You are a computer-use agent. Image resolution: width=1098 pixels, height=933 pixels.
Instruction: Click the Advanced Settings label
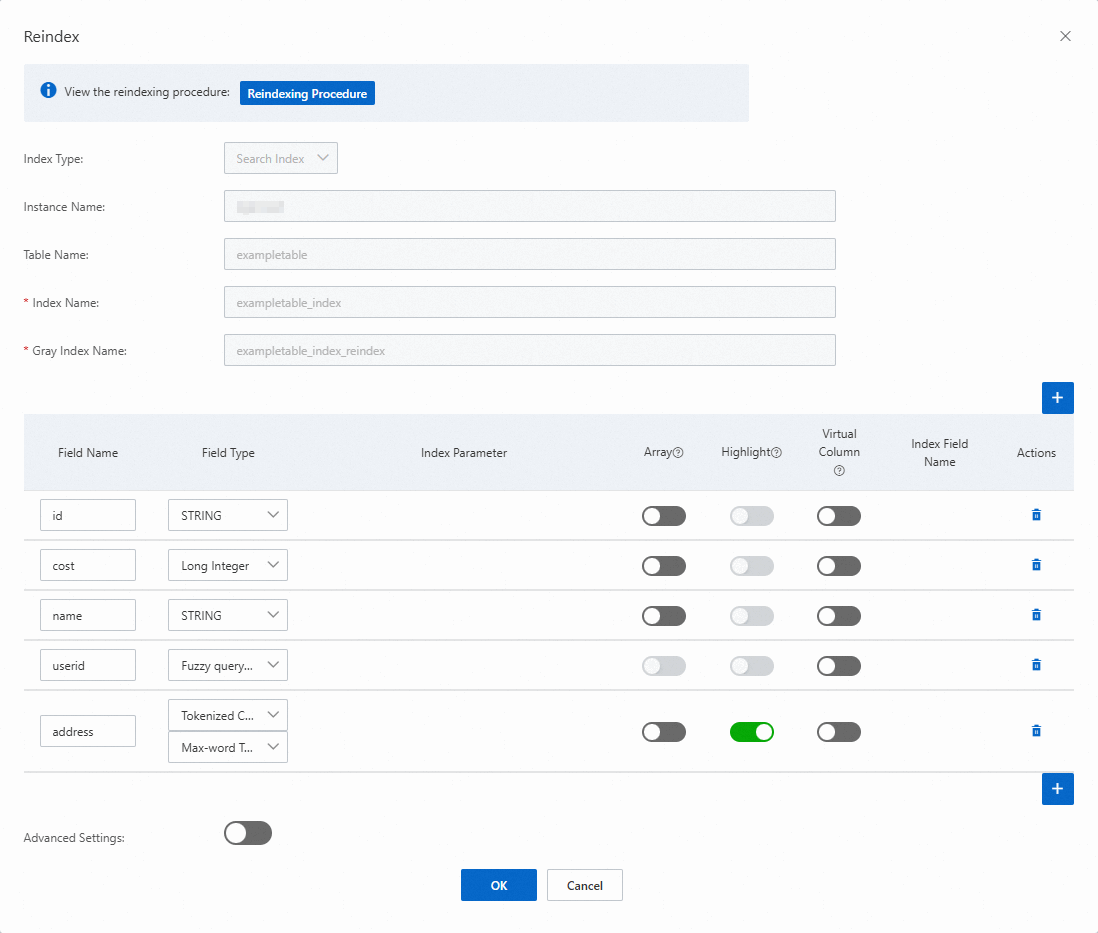coord(74,838)
